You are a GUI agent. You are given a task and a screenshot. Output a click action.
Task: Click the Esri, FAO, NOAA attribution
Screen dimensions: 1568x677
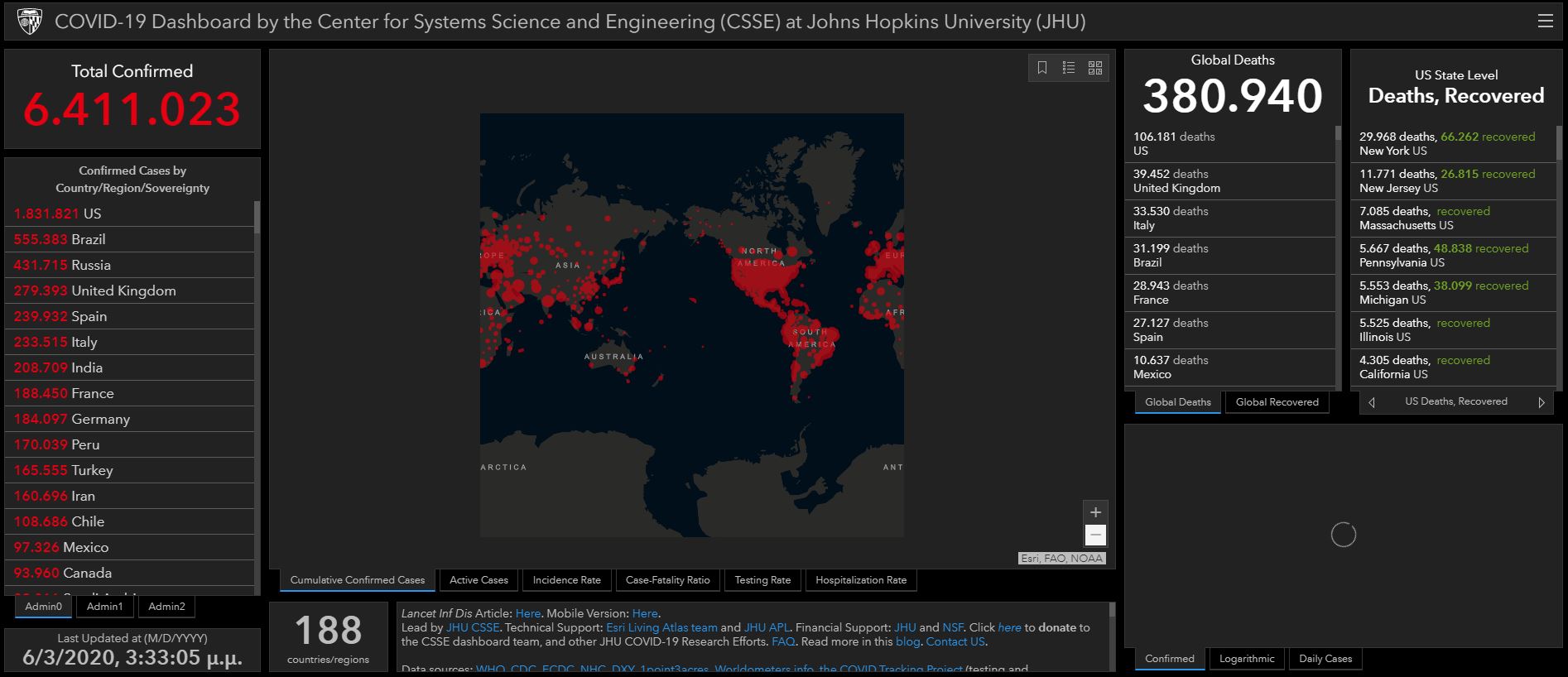[1061, 558]
